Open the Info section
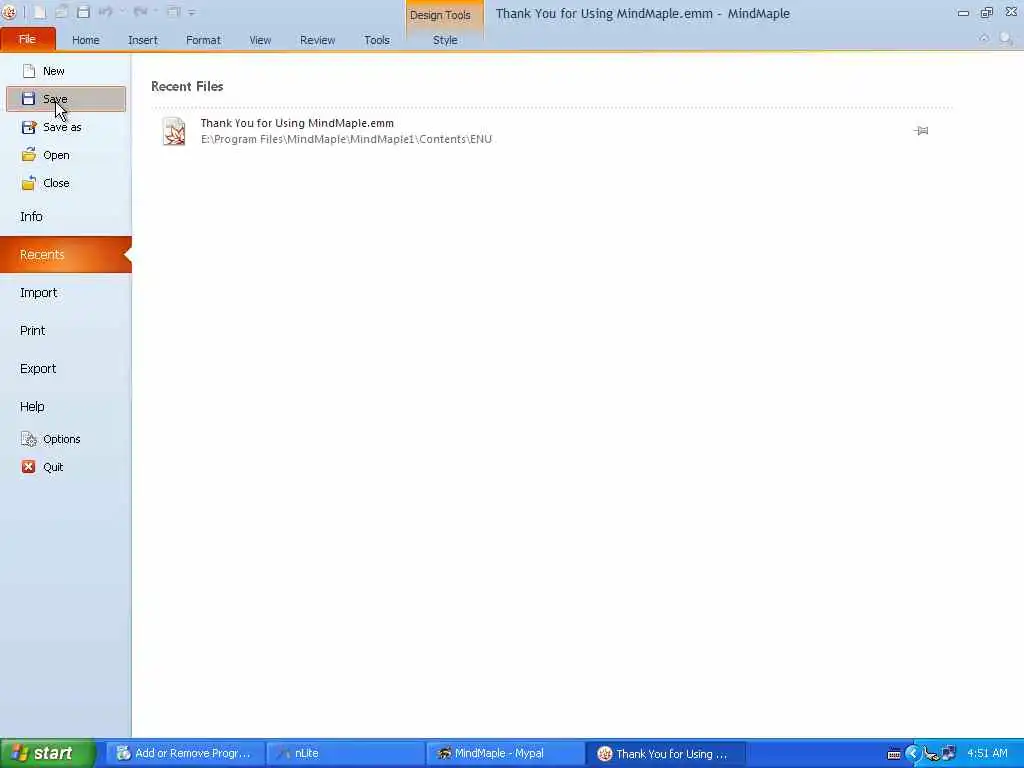The image size is (1024, 768). (65, 216)
